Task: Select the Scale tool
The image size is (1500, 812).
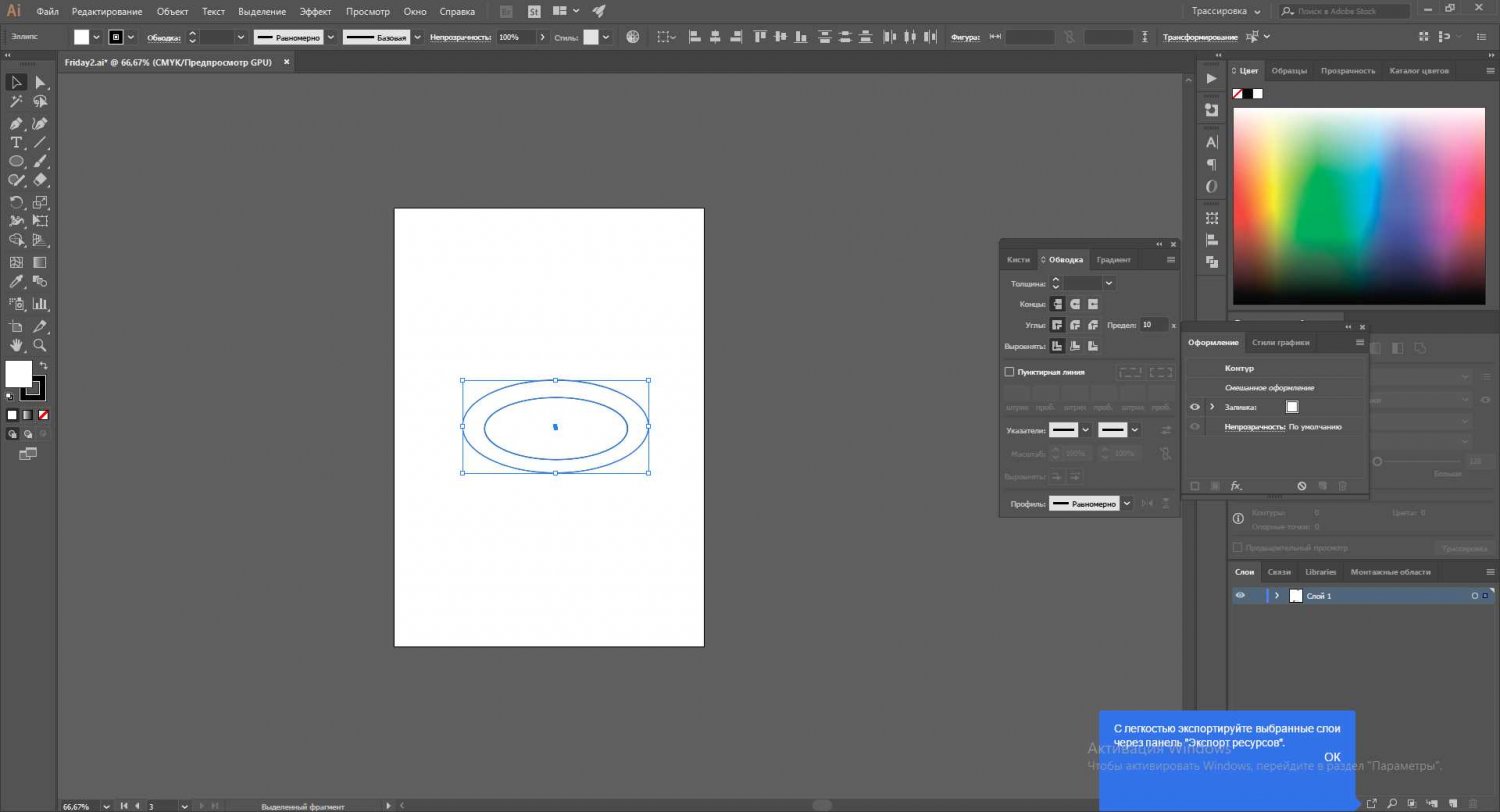Action: 41,203
